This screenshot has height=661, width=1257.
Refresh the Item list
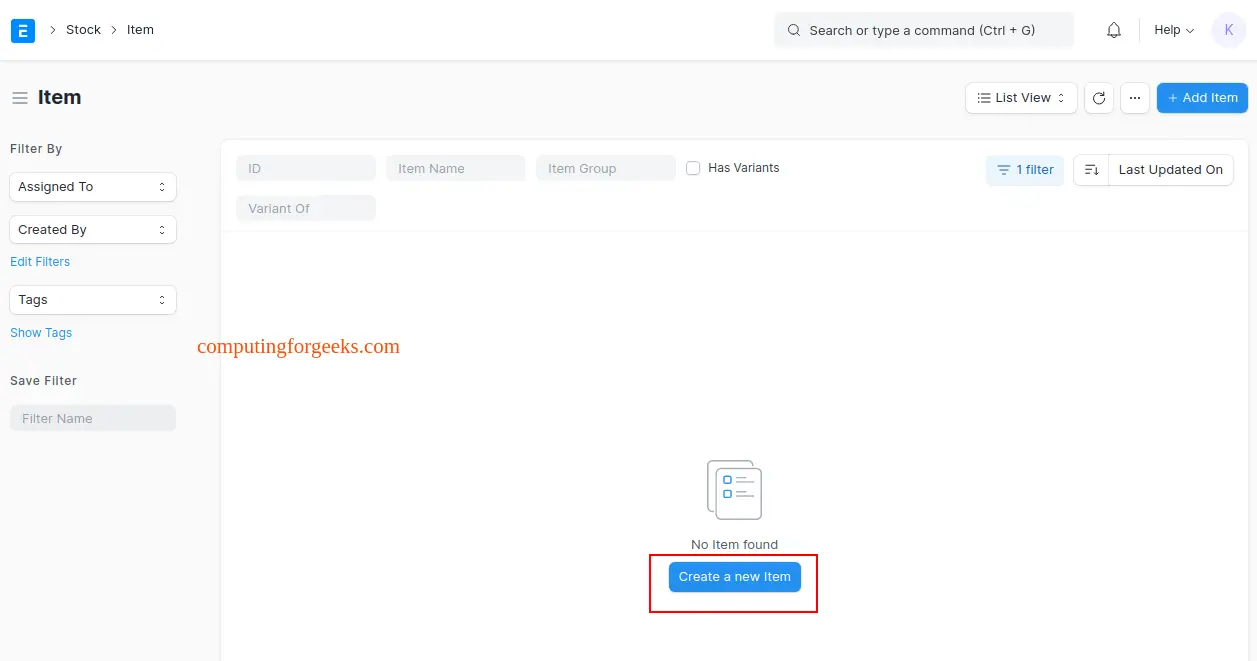[x=1098, y=97]
